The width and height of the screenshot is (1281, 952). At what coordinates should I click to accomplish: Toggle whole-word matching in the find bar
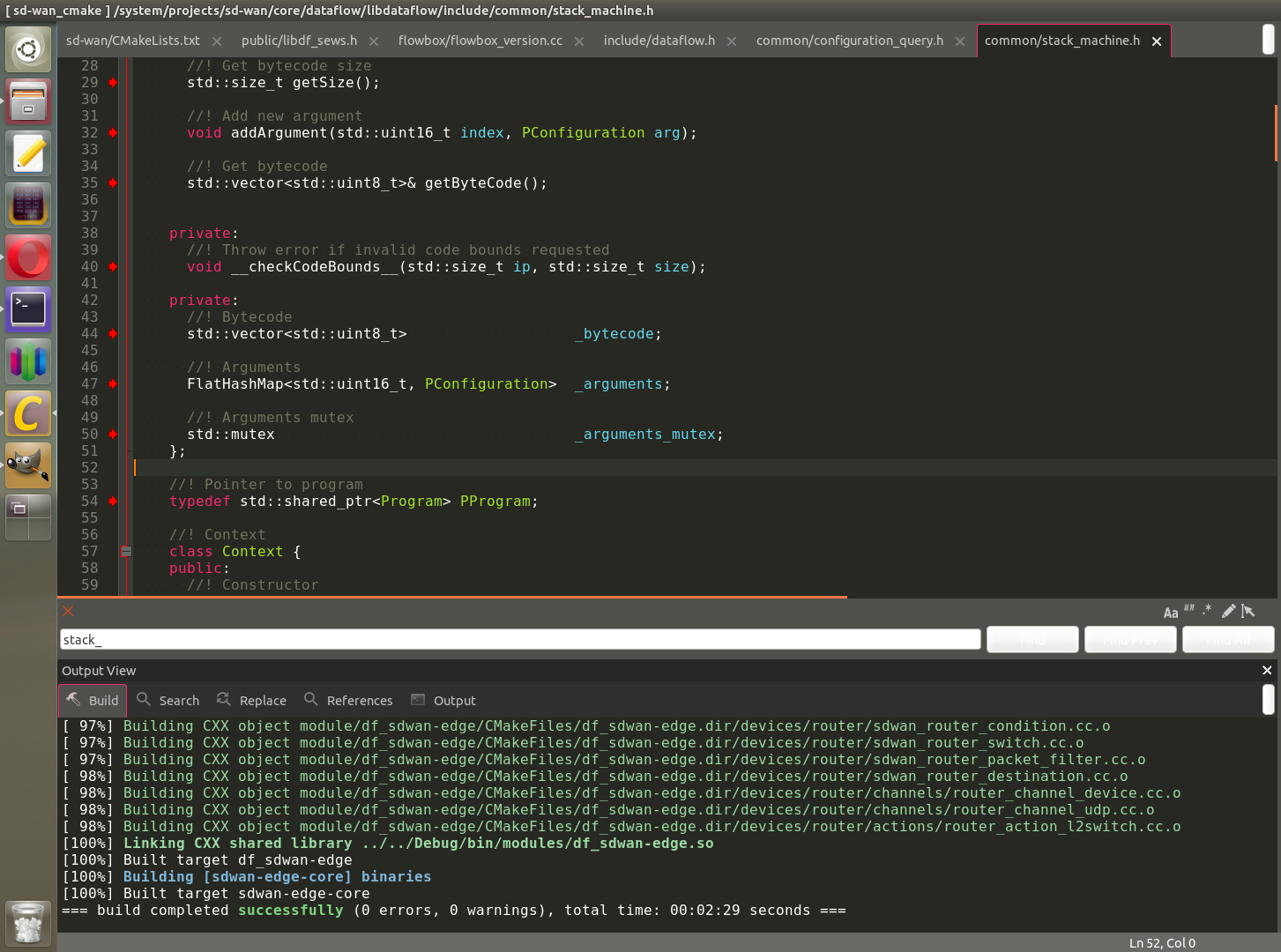[x=1188, y=611]
